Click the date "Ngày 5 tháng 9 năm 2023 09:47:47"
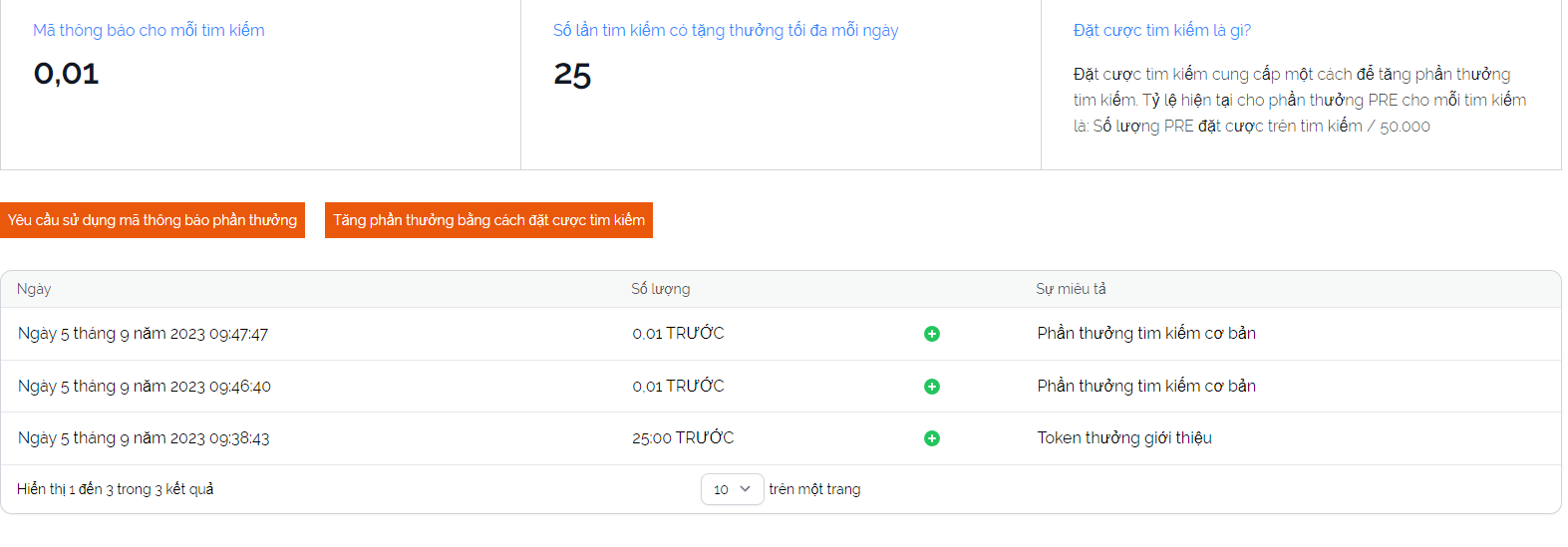This screenshot has height=547, width=1568. (143, 334)
